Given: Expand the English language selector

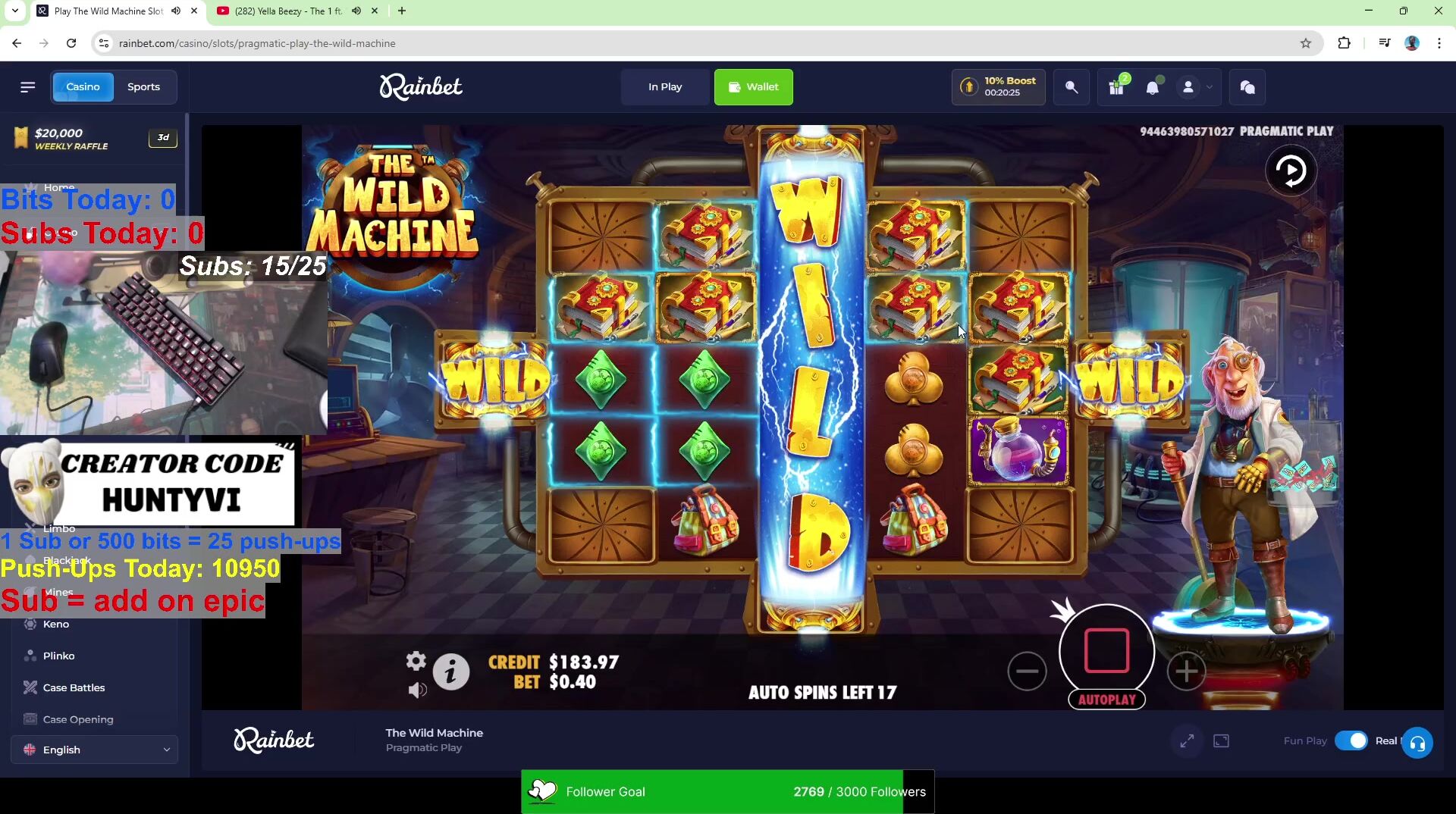Looking at the screenshot, I should point(95,749).
